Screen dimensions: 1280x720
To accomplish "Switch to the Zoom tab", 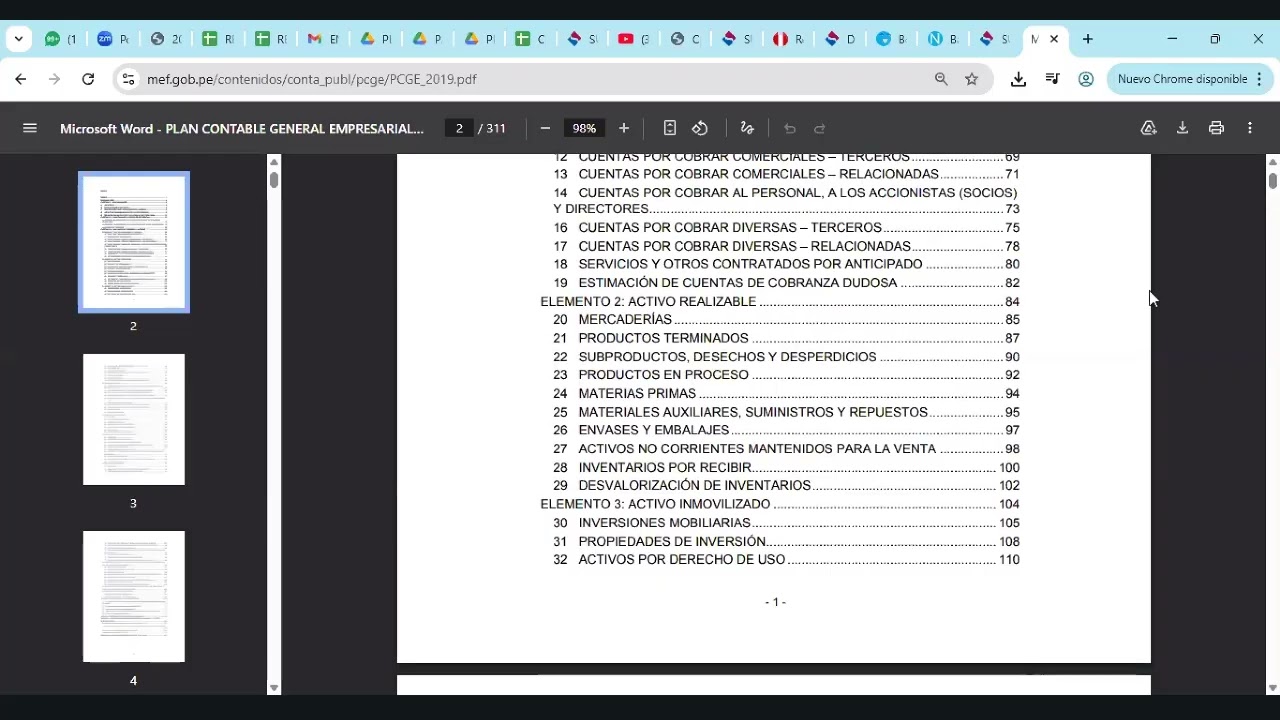I will point(113,39).
